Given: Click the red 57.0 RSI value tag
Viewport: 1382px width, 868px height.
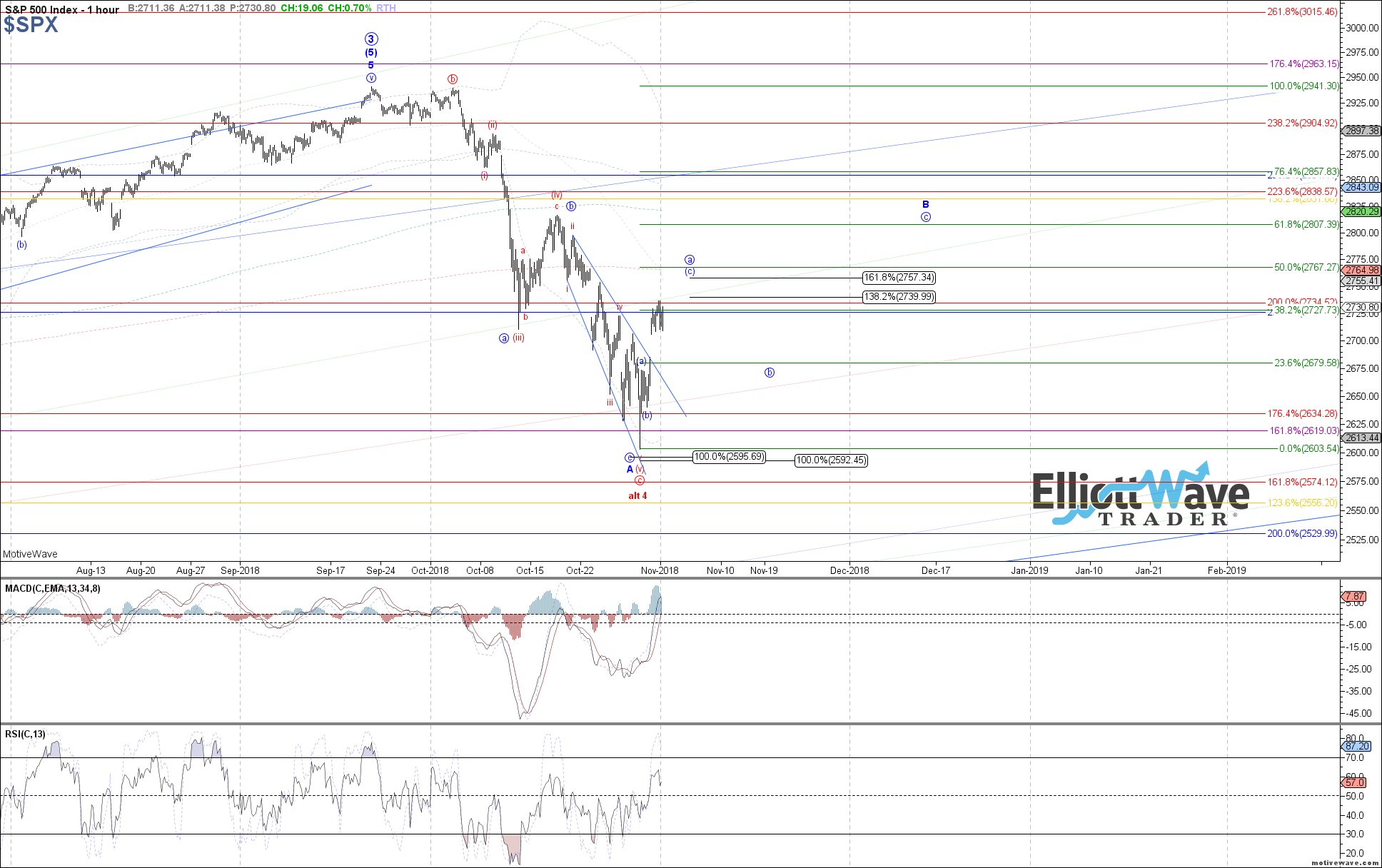Looking at the screenshot, I should tap(1355, 782).
